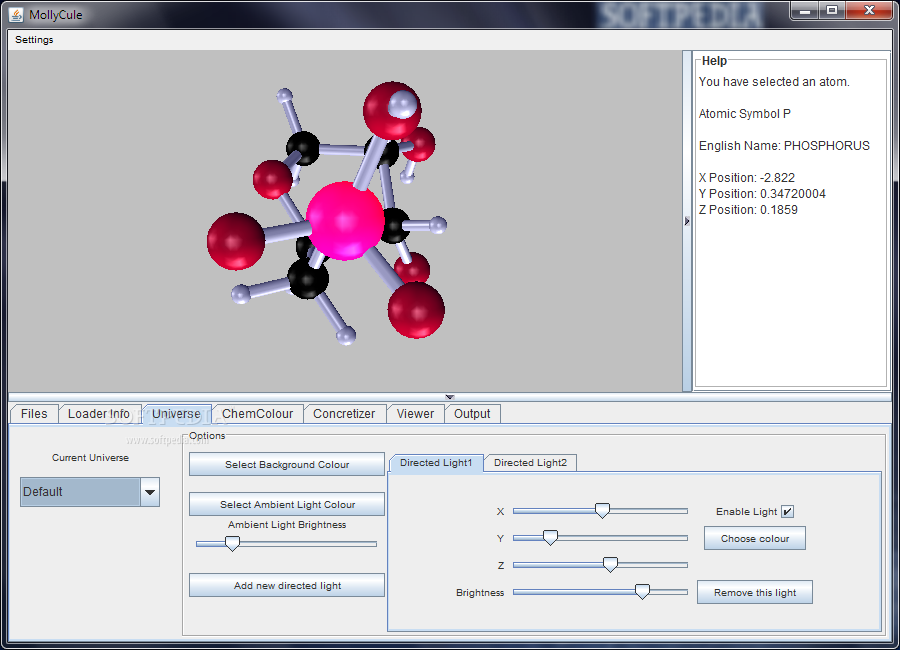The height and width of the screenshot is (650, 900).
Task: Click the MollyCule Java icon in title bar
Action: (16, 14)
